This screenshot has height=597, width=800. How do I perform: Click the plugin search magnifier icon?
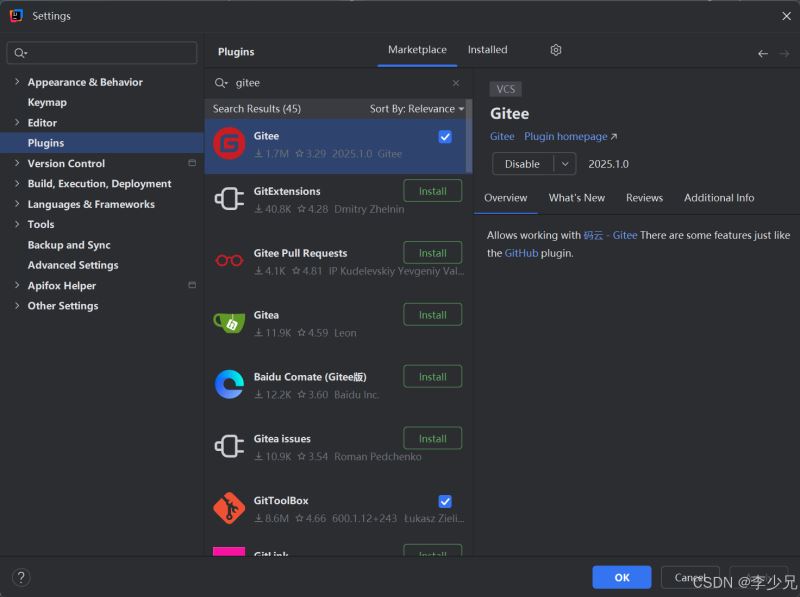221,83
